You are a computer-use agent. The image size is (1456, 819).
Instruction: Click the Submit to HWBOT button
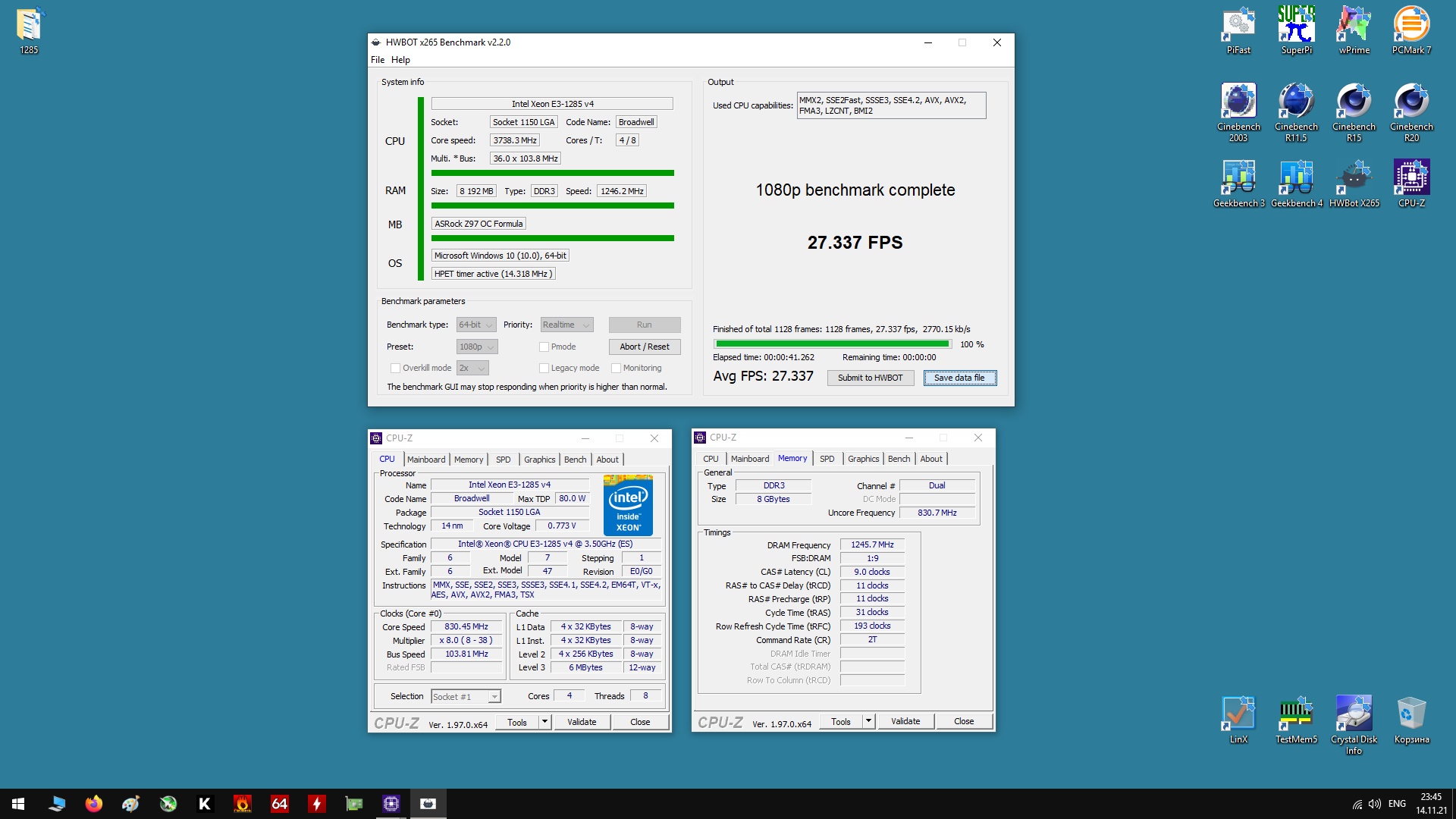870,378
